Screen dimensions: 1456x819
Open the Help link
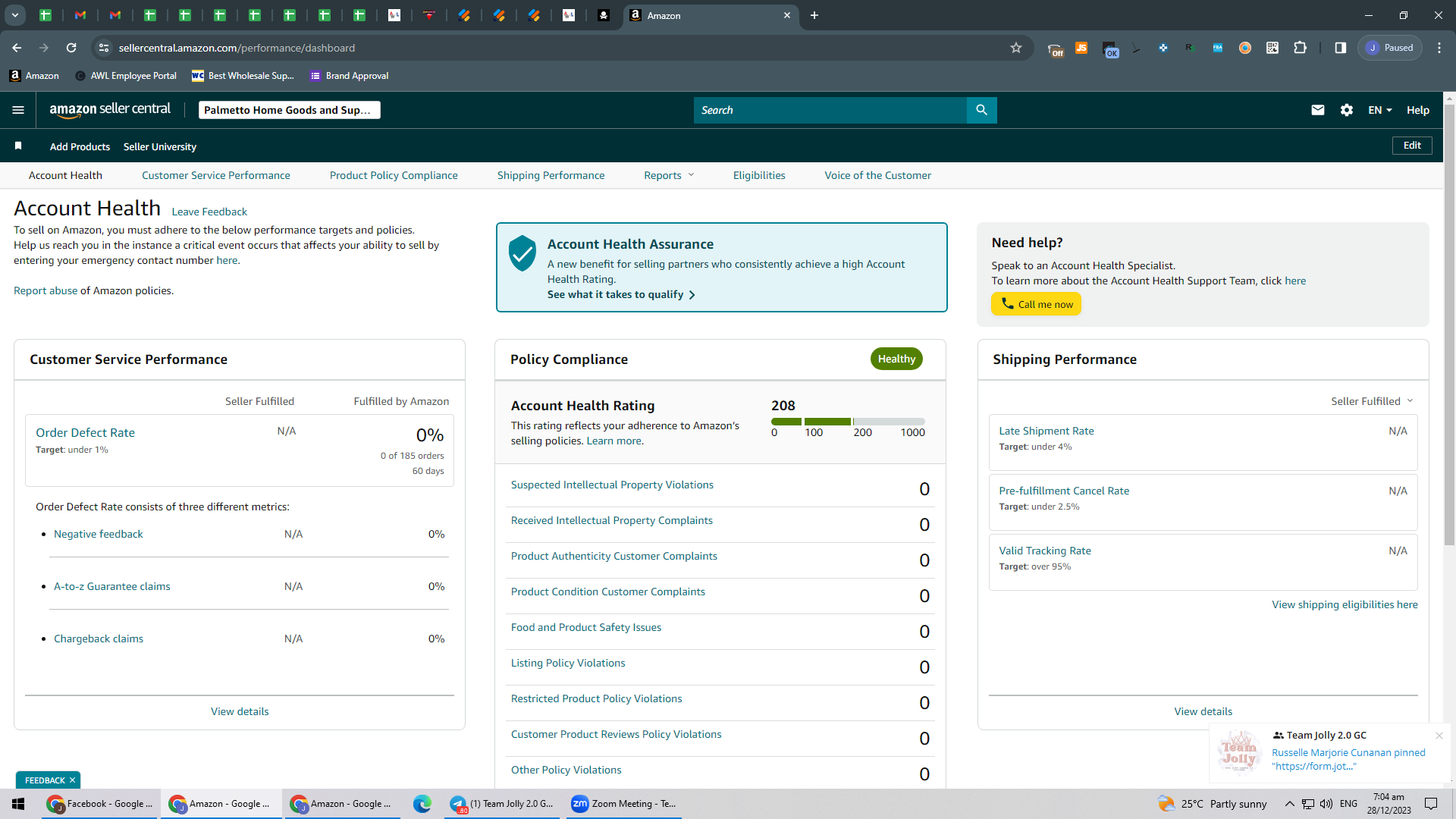(1418, 110)
